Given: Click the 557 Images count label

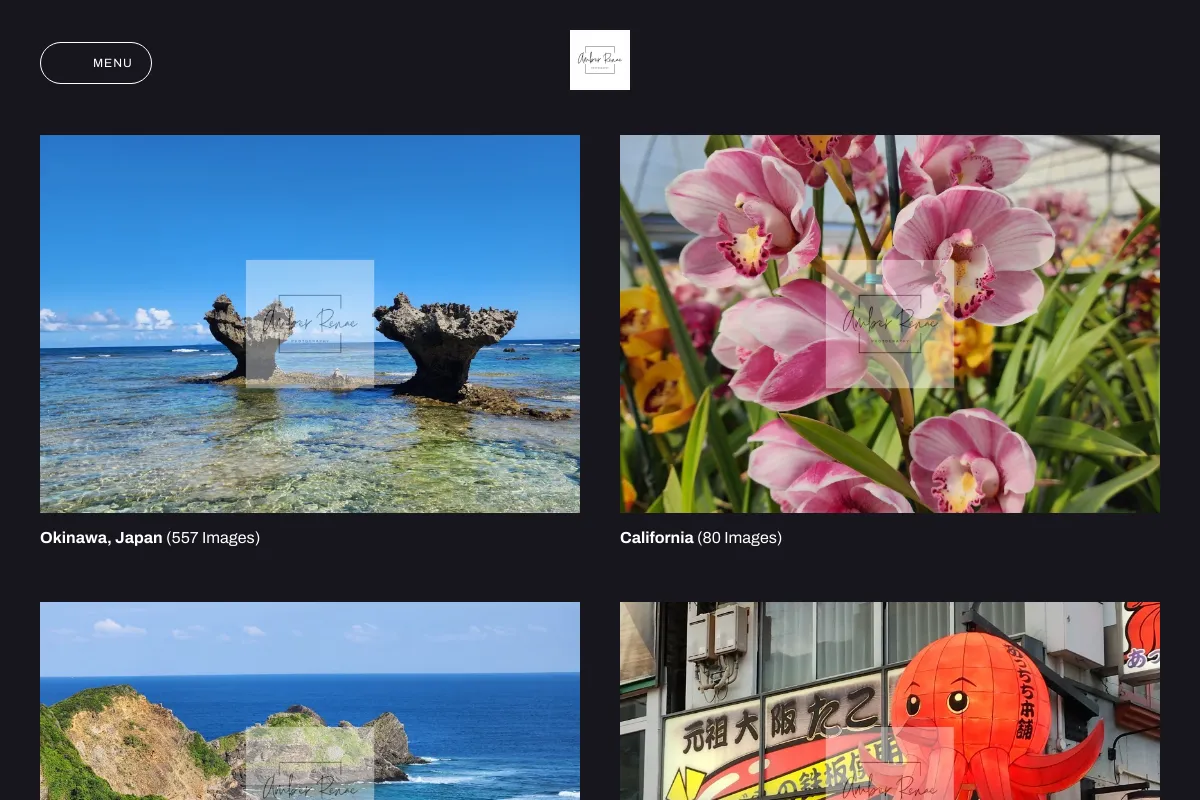Looking at the screenshot, I should (x=213, y=538).
